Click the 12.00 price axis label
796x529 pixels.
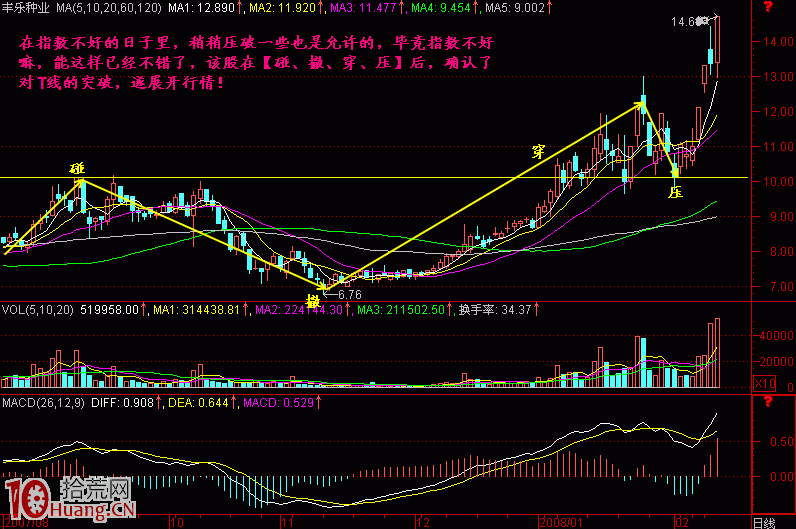[x=778, y=112]
